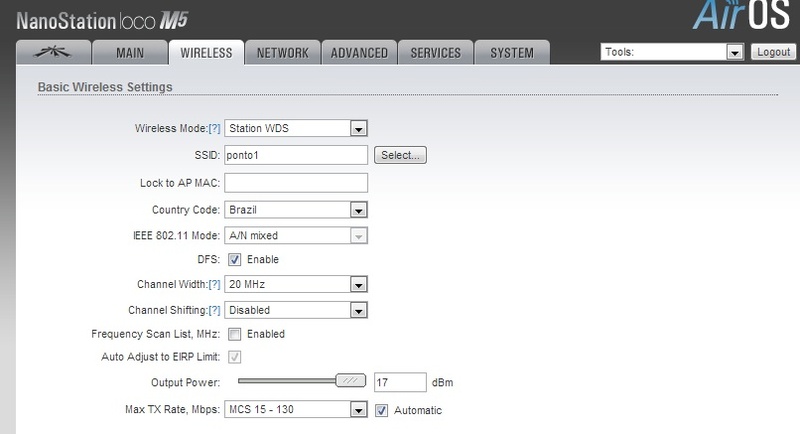Click the Logout button
Image resolution: width=800 pixels, height=434 pixels.
773,52
